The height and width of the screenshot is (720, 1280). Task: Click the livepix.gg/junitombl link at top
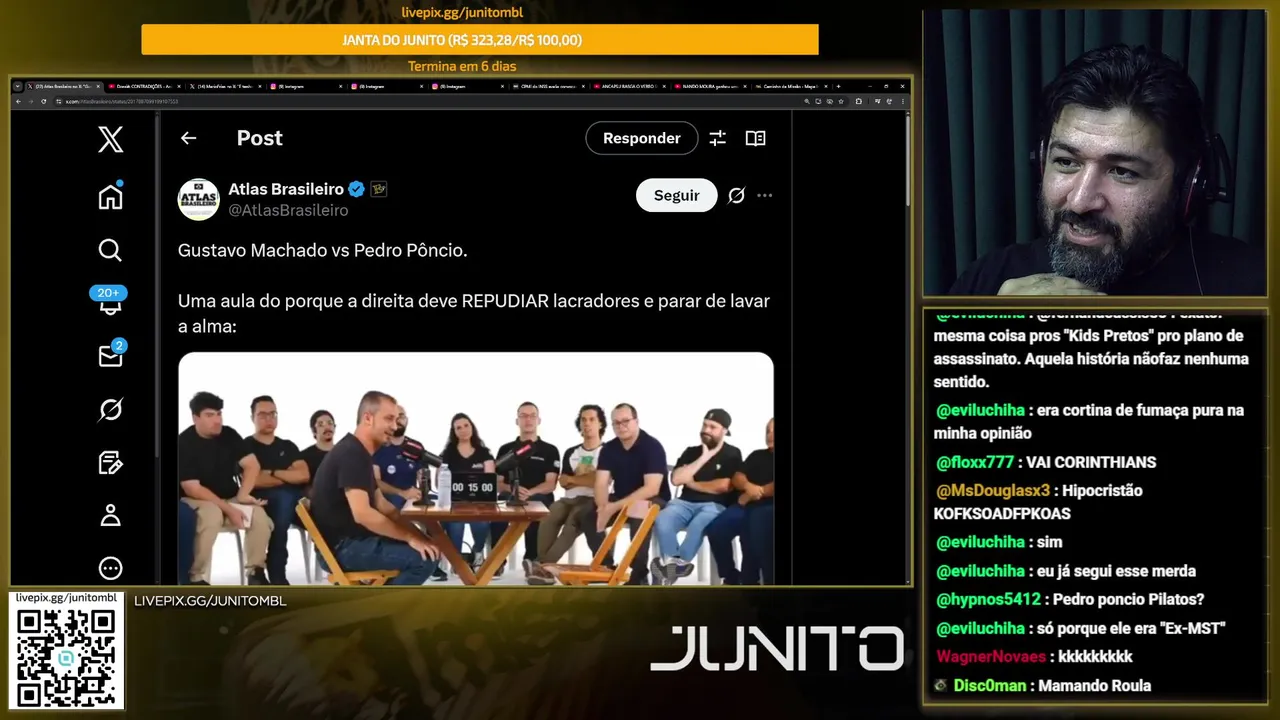[x=462, y=13]
